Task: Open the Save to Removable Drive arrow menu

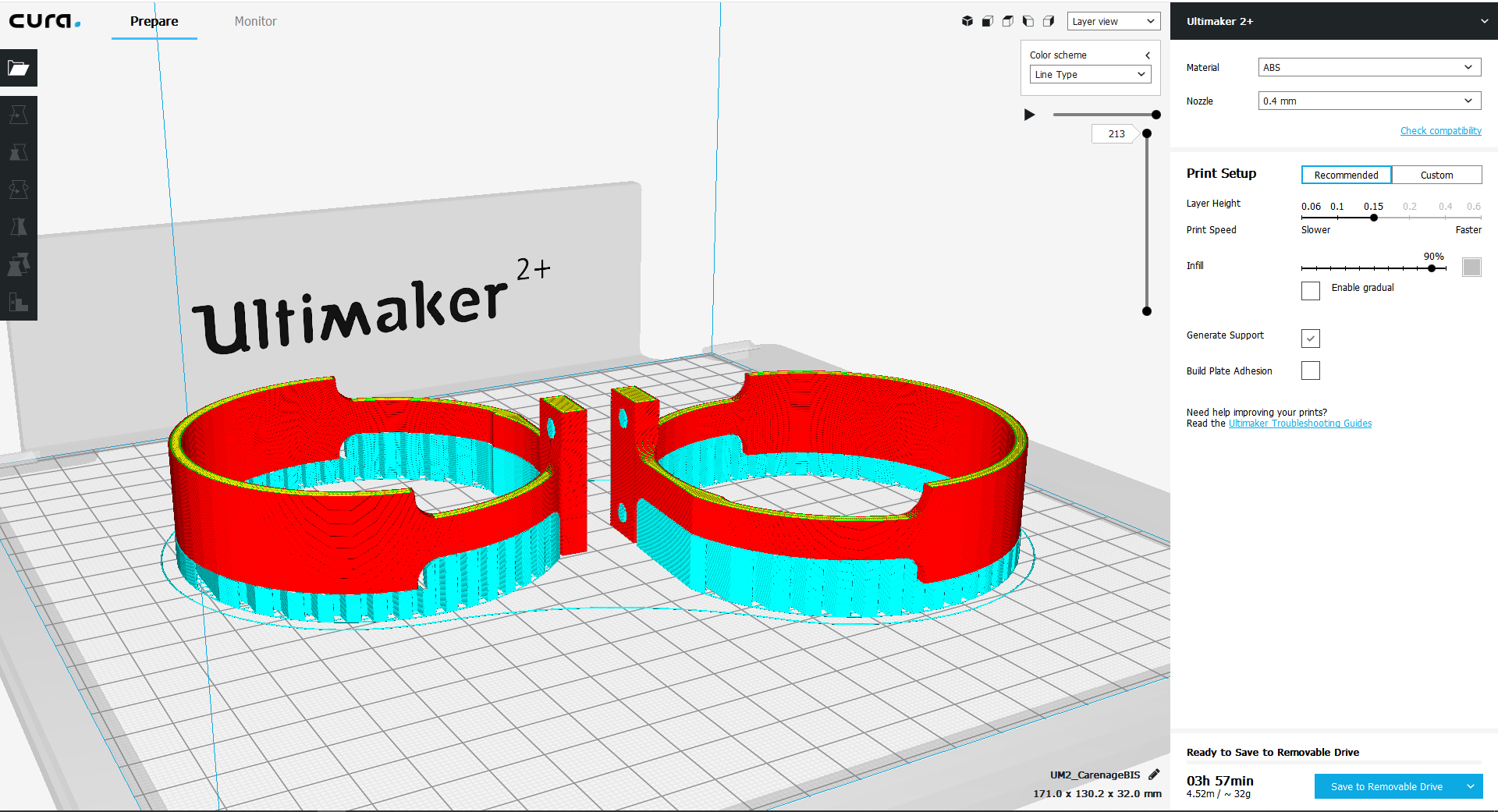Action: tap(1471, 786)
